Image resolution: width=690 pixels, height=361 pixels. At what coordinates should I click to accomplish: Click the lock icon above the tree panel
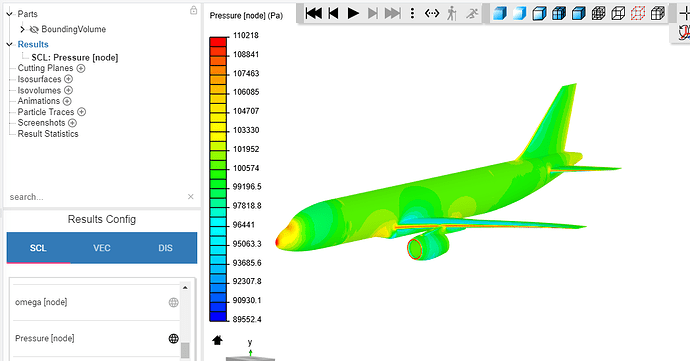(194, 10)
